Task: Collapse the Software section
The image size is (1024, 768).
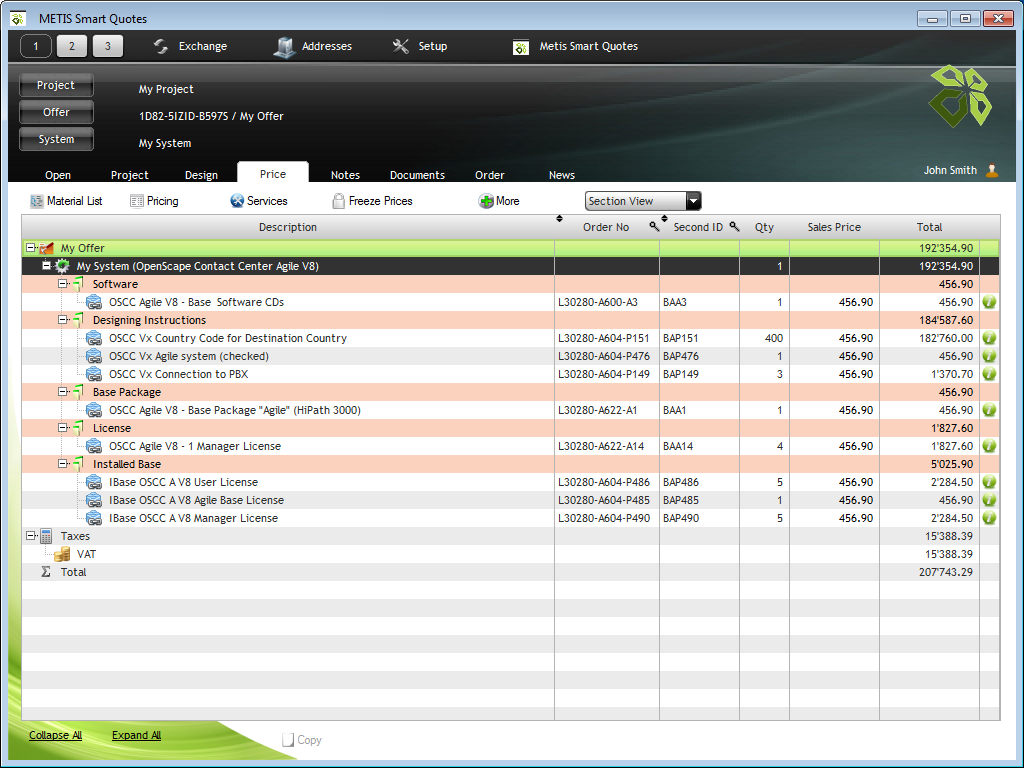Action: point(63,283)
